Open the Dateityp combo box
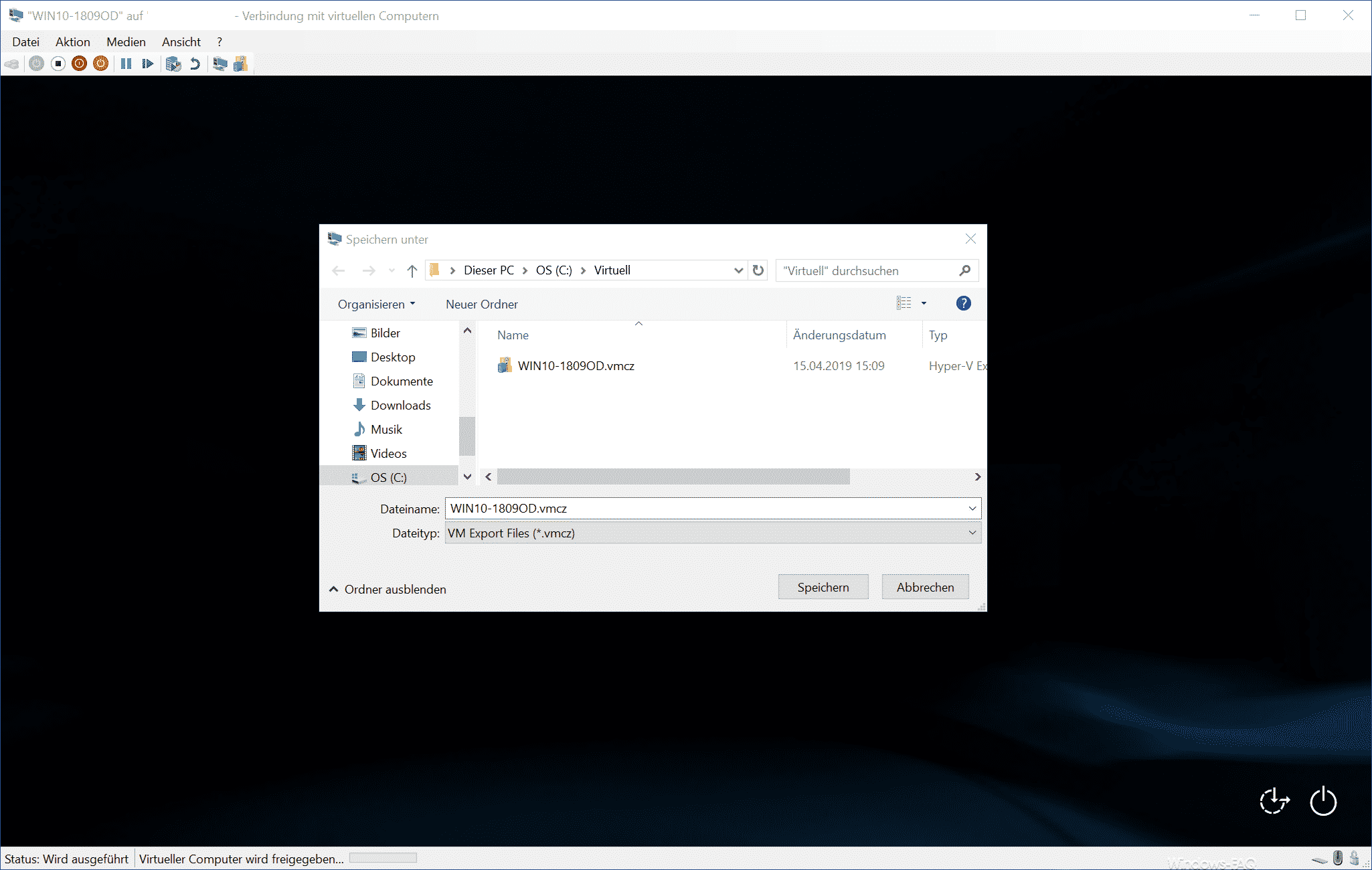The height and width of the screenshot is (870, 1372). [x=713, y=533]
